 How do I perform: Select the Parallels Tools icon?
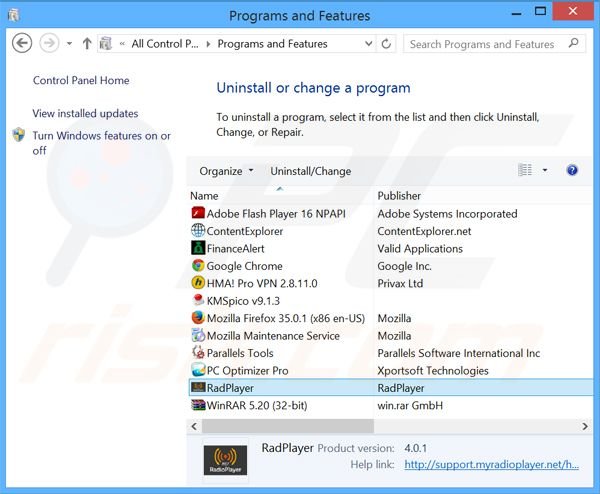click(198, 352)
